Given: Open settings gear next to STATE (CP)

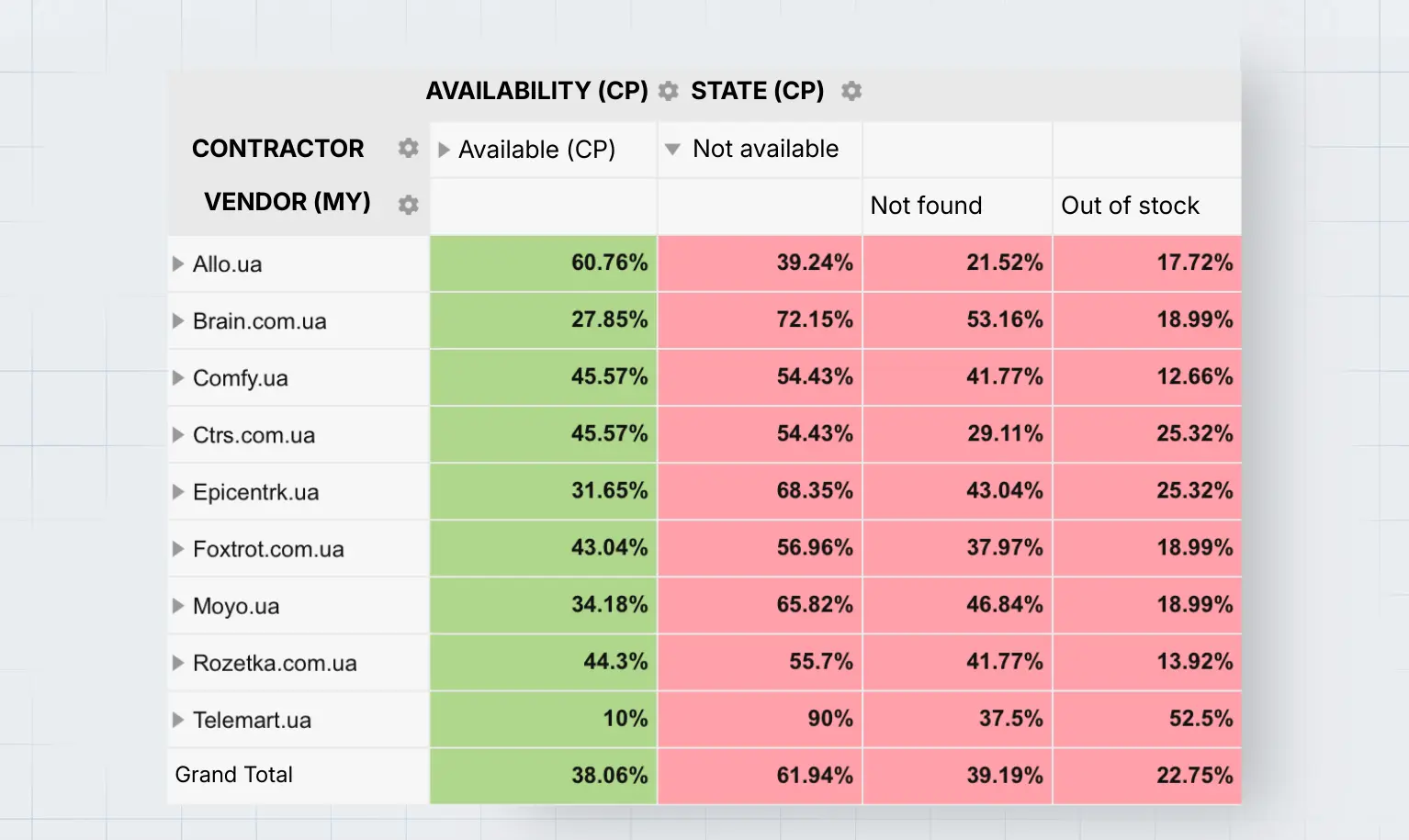Looking at the screenshot, I should pos(851,91).
